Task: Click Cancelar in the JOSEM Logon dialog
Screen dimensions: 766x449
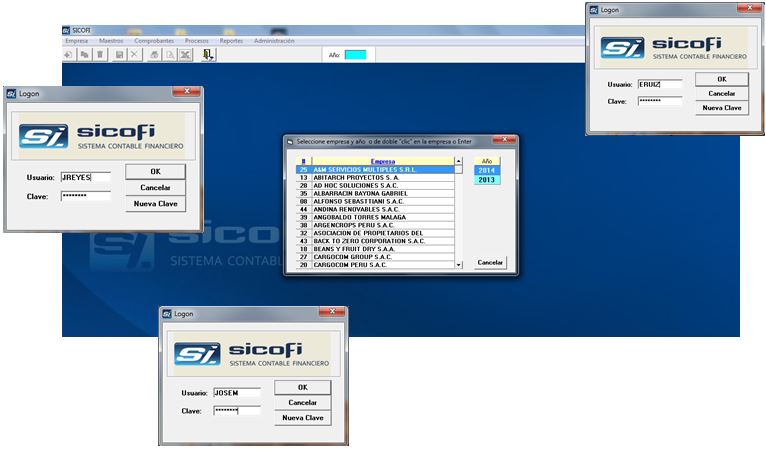Action: tap(303, 403)
